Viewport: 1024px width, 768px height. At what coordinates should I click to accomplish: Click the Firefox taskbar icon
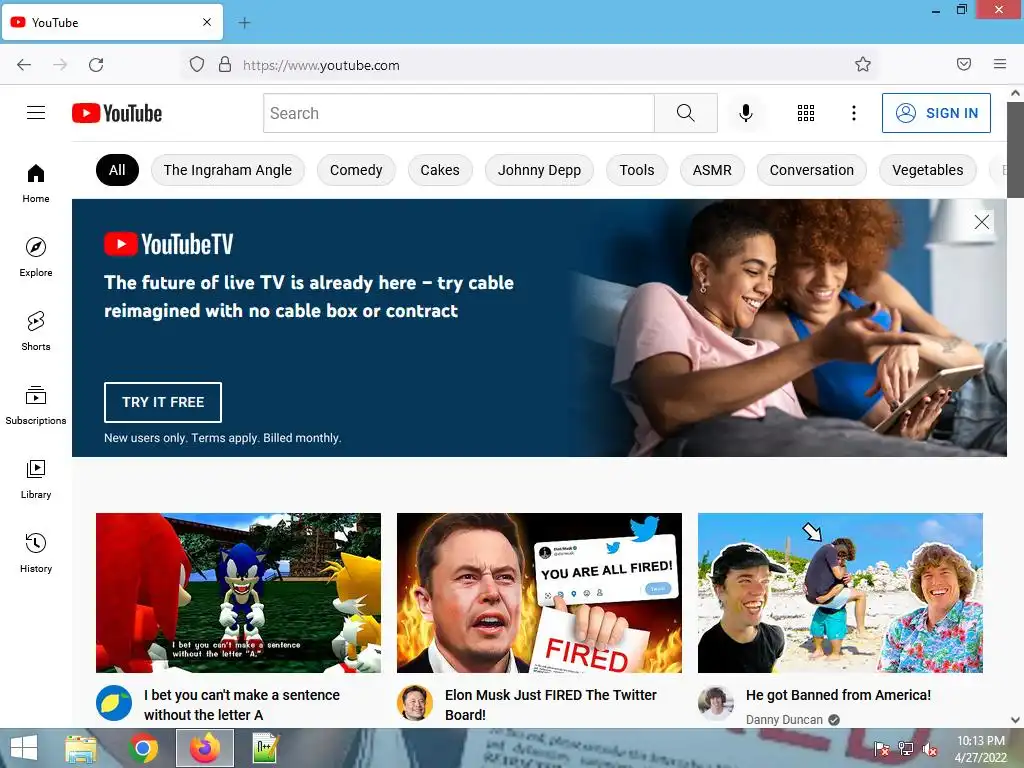click(205, 748)
